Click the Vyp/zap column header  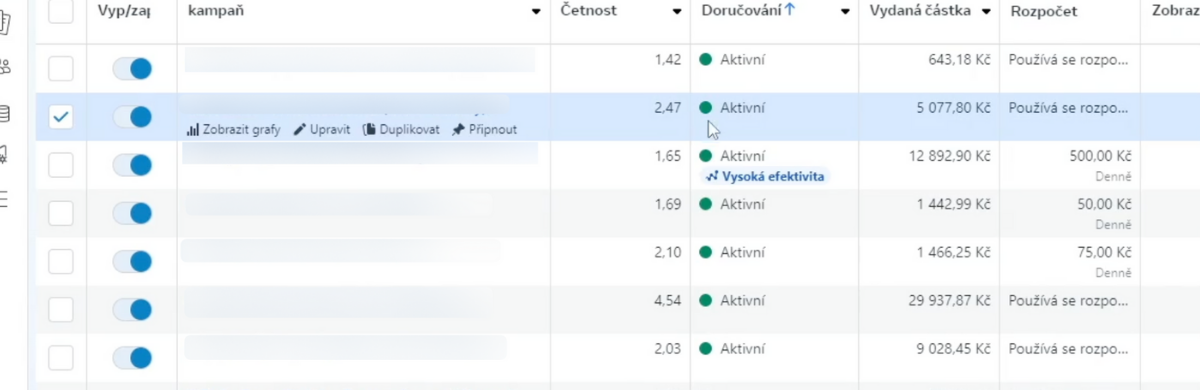coord(123,11)
